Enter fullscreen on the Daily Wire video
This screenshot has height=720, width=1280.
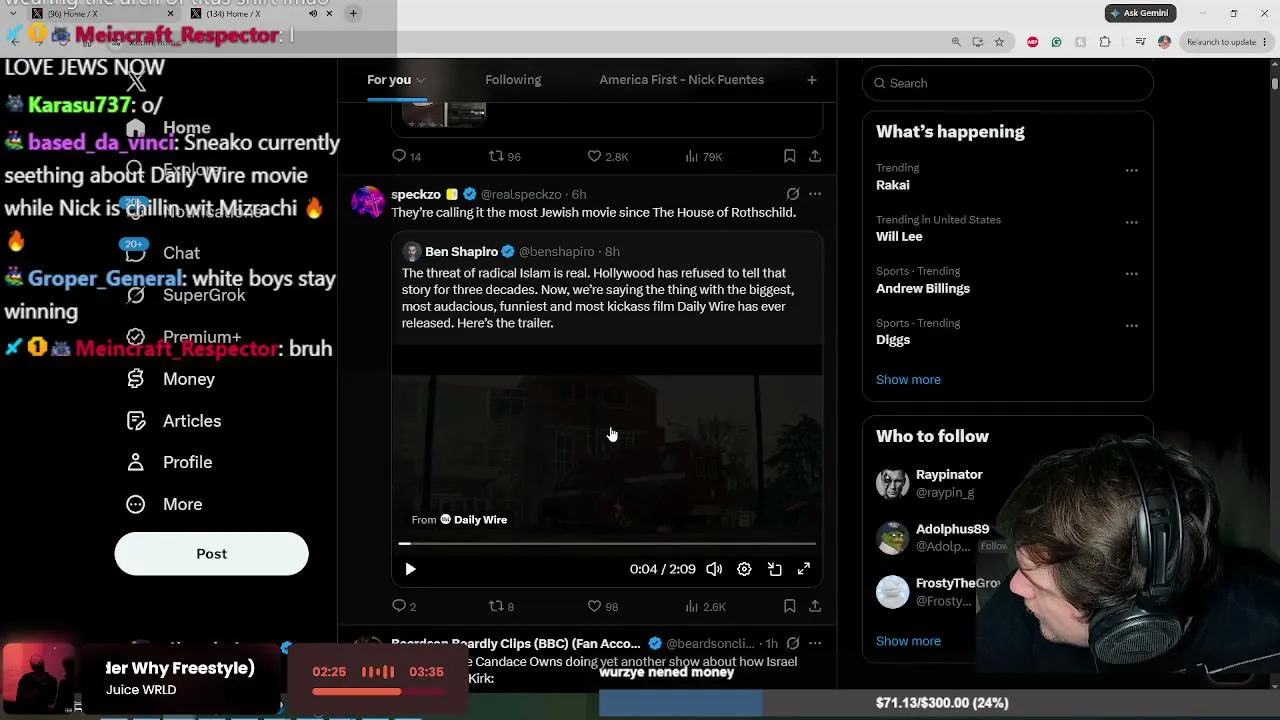tap(804, 569)
